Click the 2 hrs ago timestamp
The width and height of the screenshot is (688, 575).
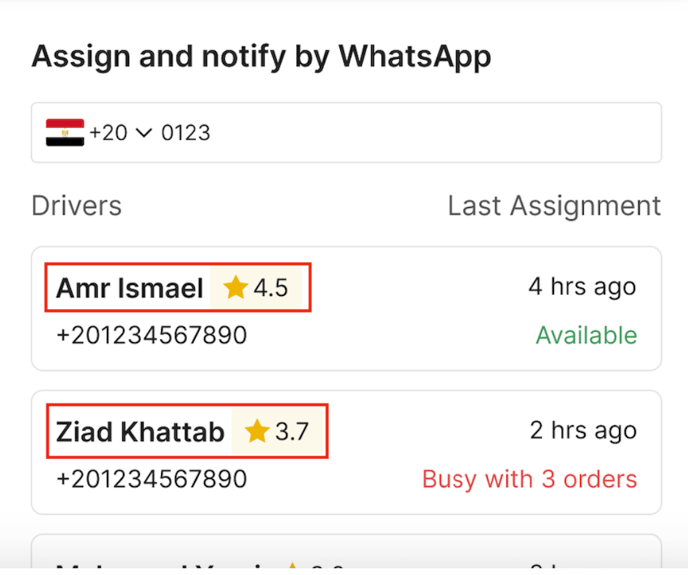[583, 431]
